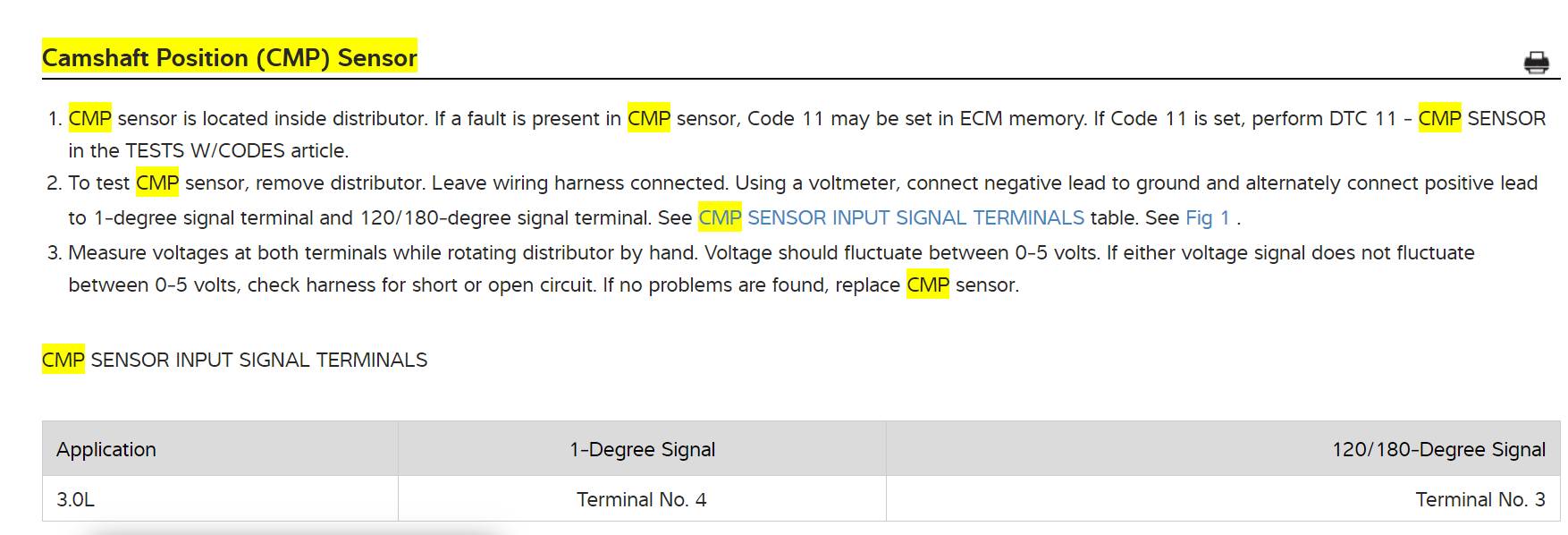Click the 3.0L table cell

(76, 499)
